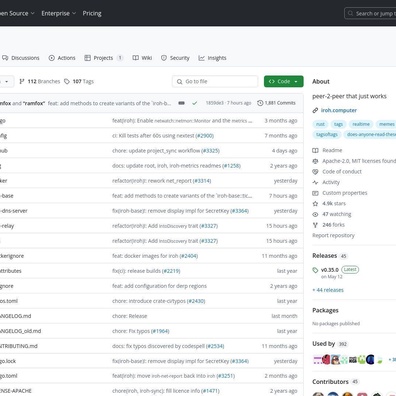Screen dimensions: 396x396
Task: Open commit hash 1859de3
Action: [x=214, y=103]
